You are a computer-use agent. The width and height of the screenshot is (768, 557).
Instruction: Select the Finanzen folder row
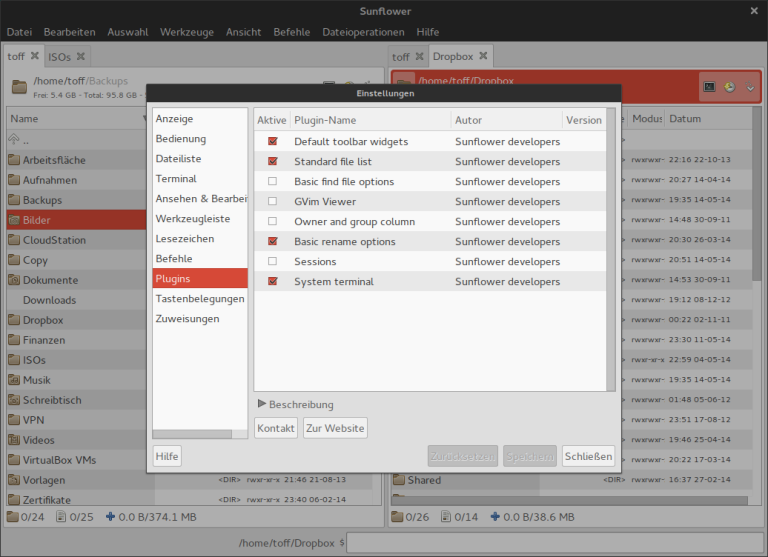pyautogui.click(x=77, y=340)
